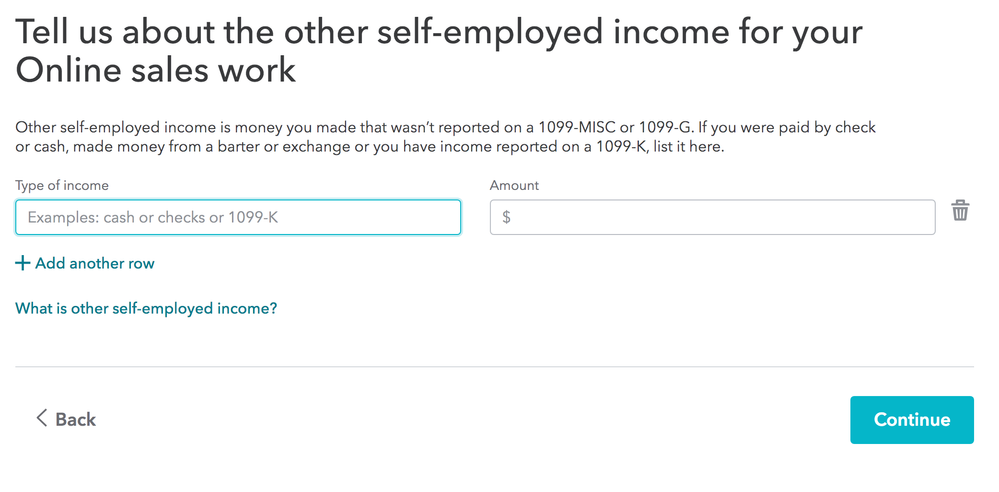This screenshot has height=492, width=999.
Task: Open What is other self-employed income? help
Action: pos(146,309)
